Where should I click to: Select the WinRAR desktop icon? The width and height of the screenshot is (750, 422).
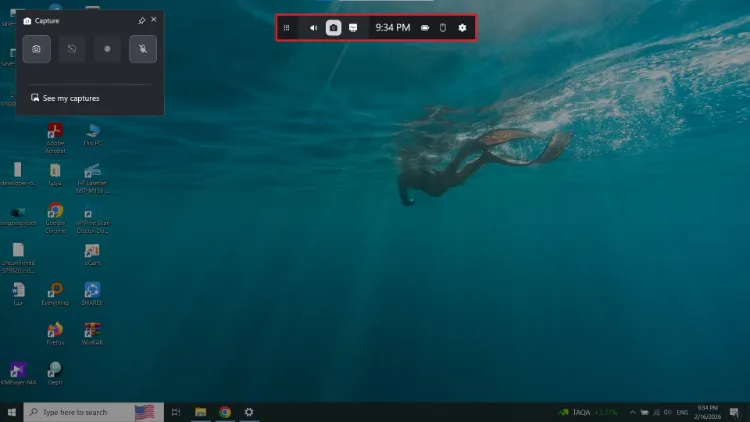[92, 333]
